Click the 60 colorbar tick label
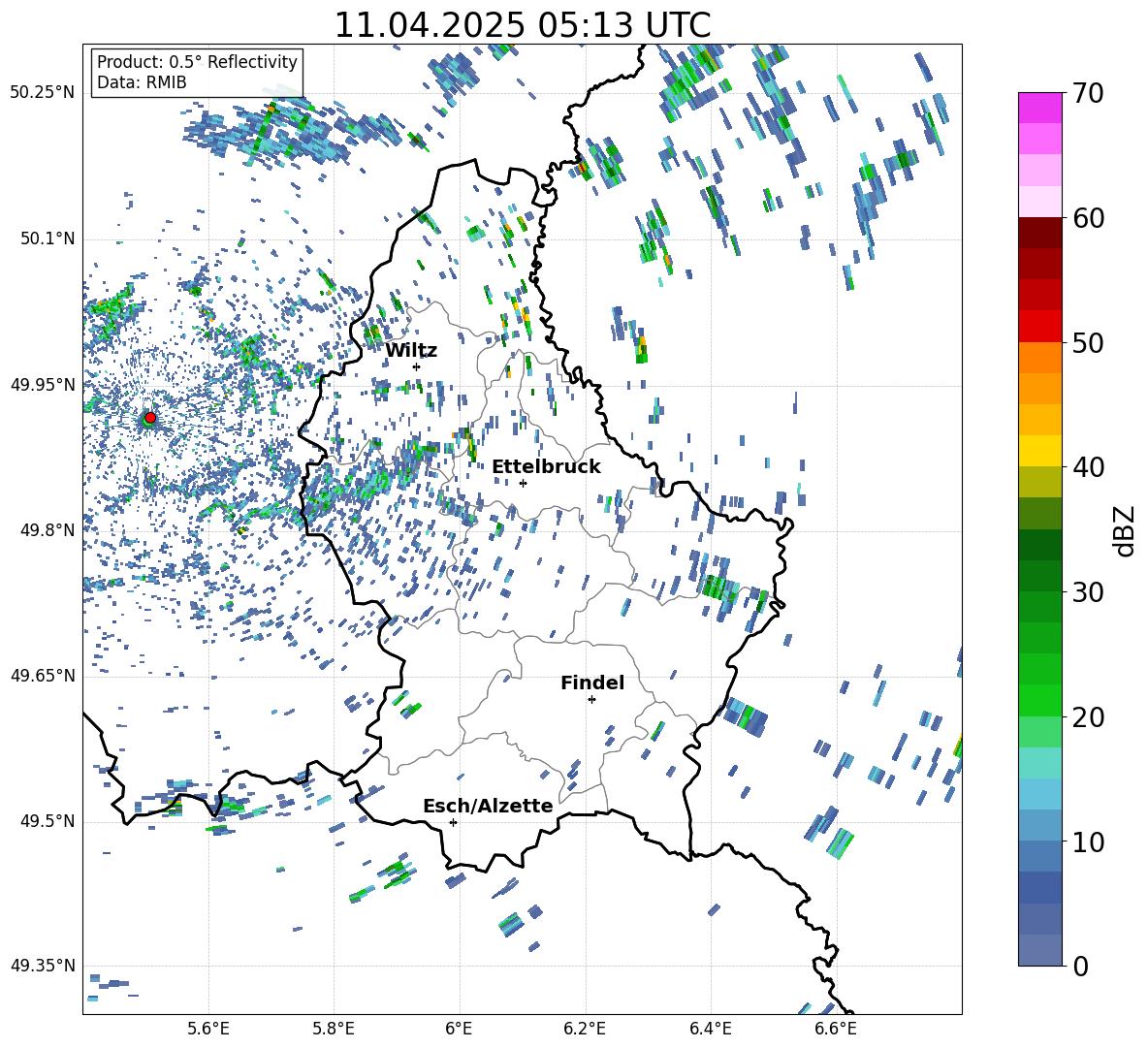Screen dimensions: 1148x1048 1088,218
